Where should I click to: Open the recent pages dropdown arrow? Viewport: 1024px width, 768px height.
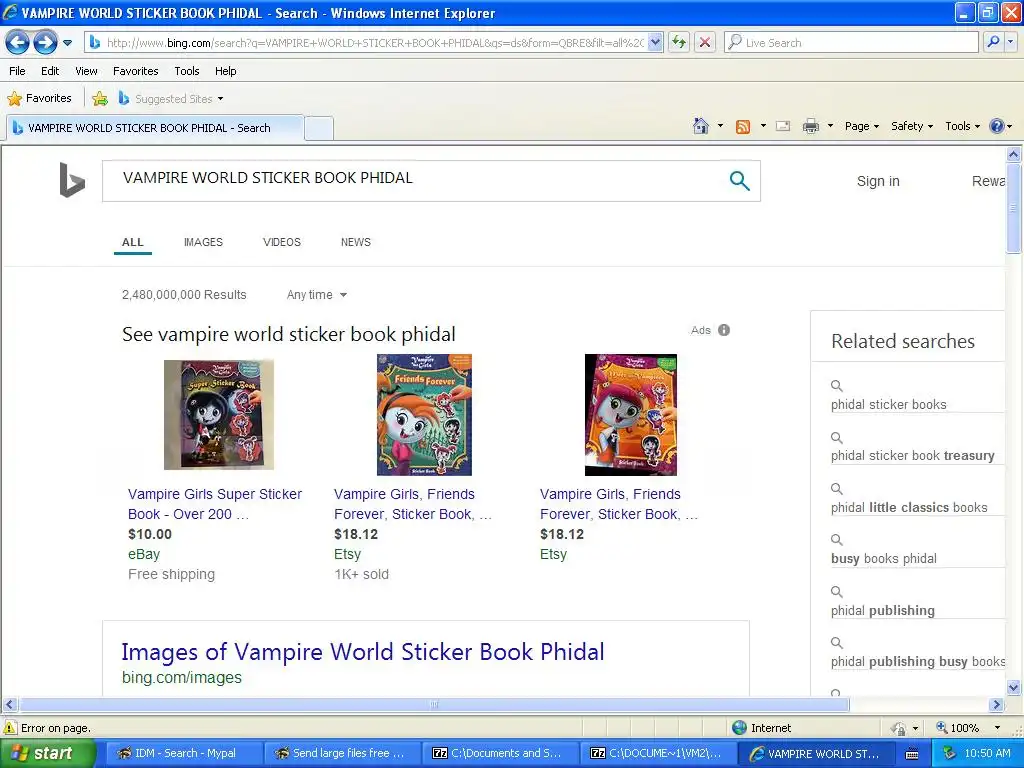coord(67,43)
